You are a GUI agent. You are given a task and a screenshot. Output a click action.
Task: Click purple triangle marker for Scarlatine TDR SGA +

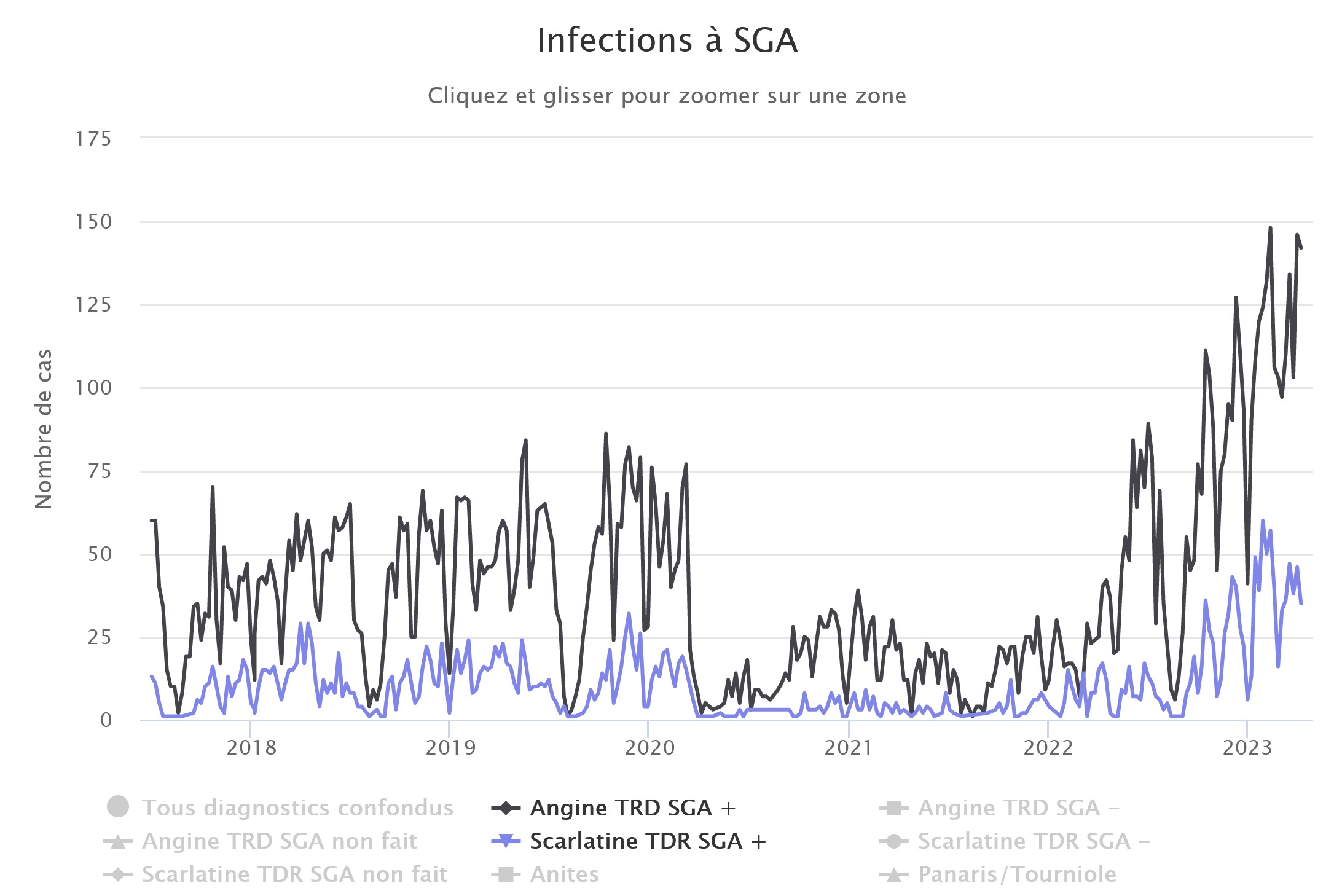tap(506, 841)
